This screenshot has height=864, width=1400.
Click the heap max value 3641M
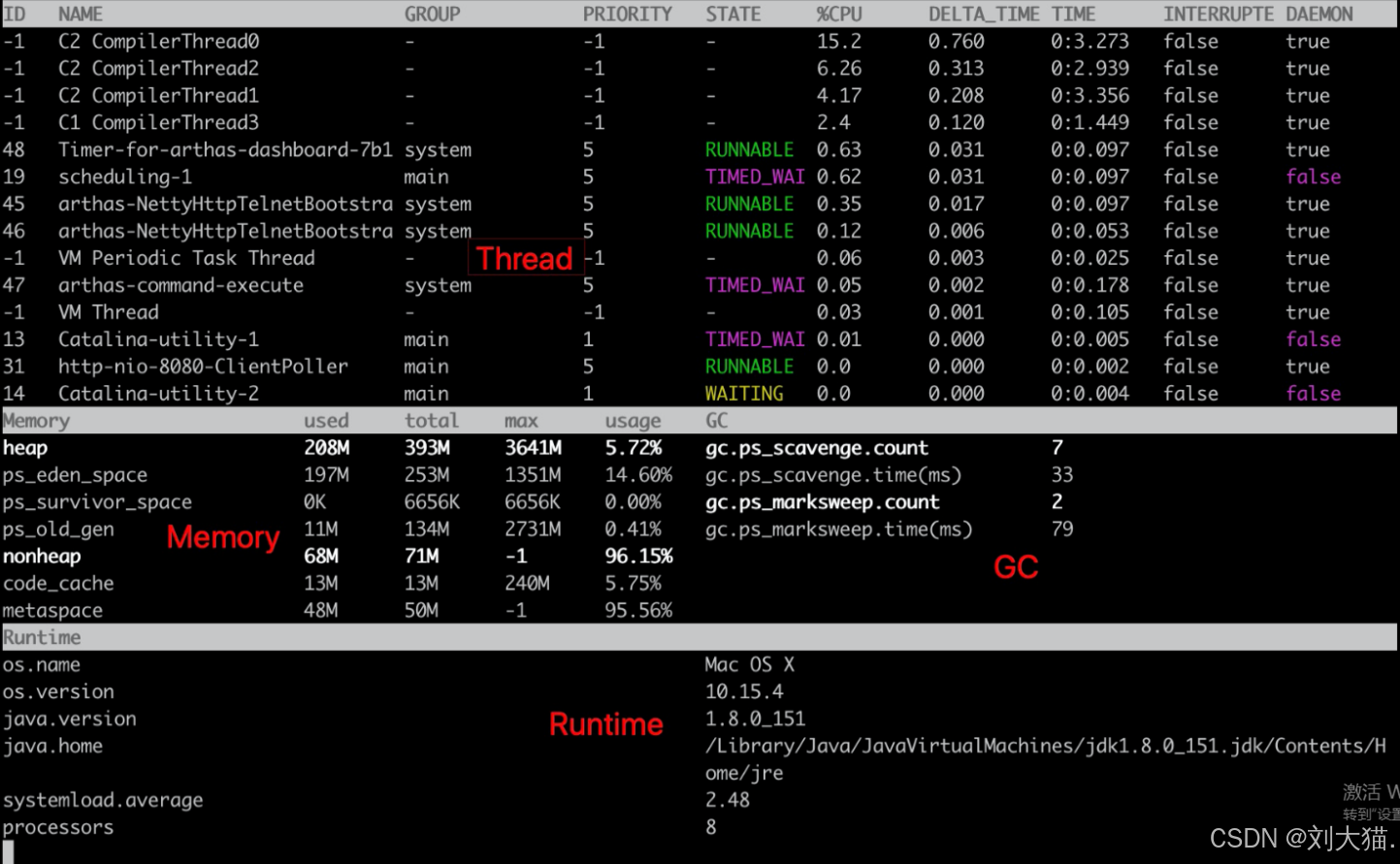[533, 448]
